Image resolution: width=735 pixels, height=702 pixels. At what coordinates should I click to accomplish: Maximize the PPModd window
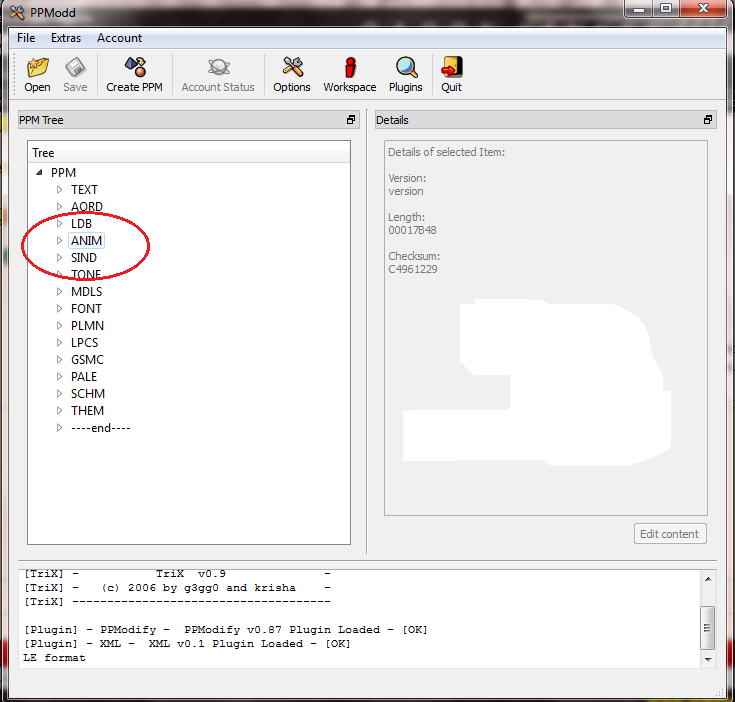click(666, 8)
